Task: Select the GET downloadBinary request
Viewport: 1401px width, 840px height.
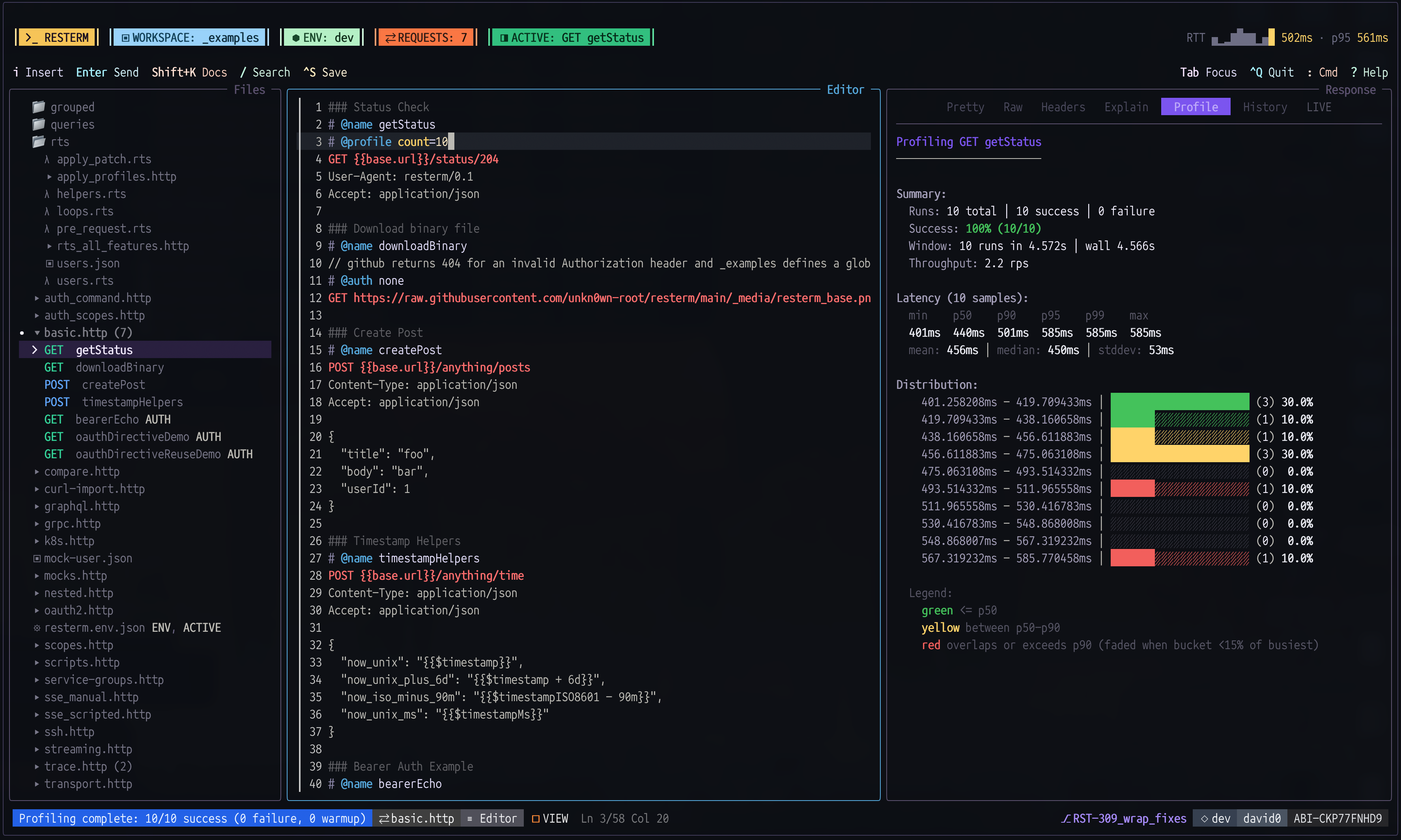Action: pos(104,368)
